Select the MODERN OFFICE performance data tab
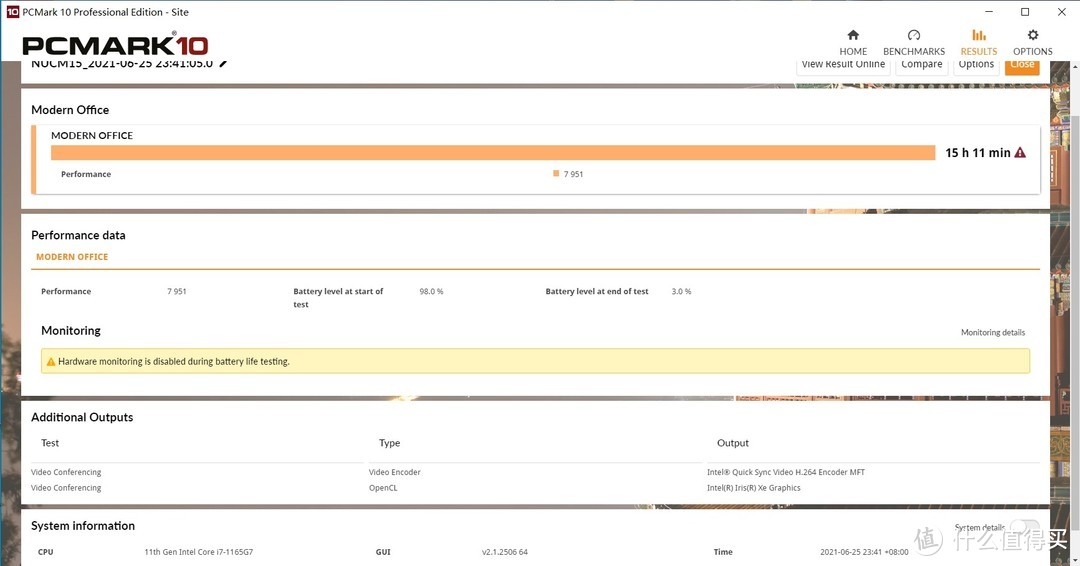This screenshot has height=566, width=1080. coord(72,257)
